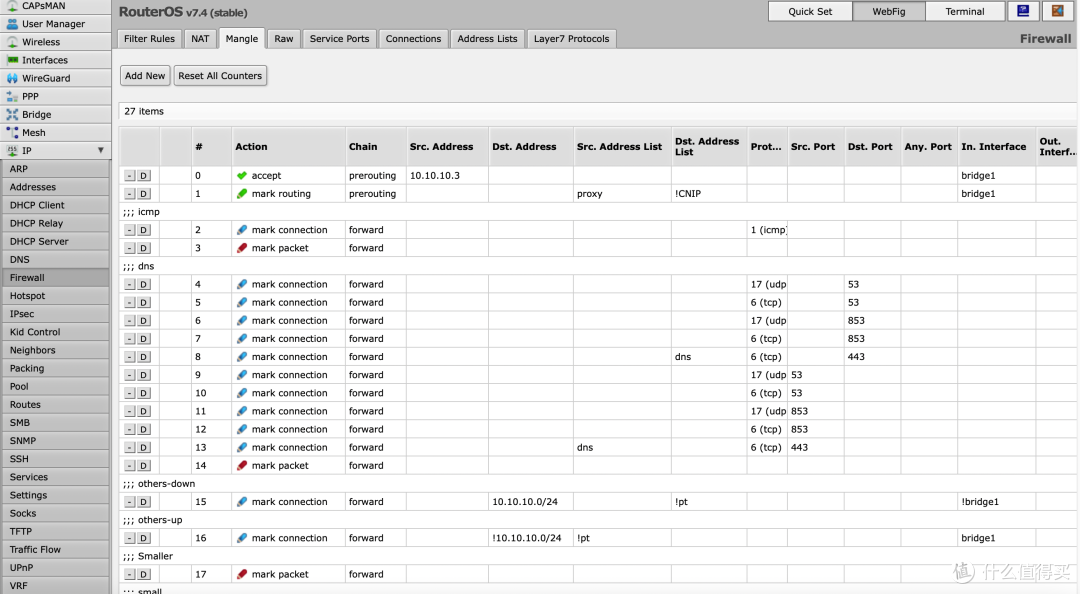
Task: Click green accept checkmark icon in row 0
Action: pos(242,176)
